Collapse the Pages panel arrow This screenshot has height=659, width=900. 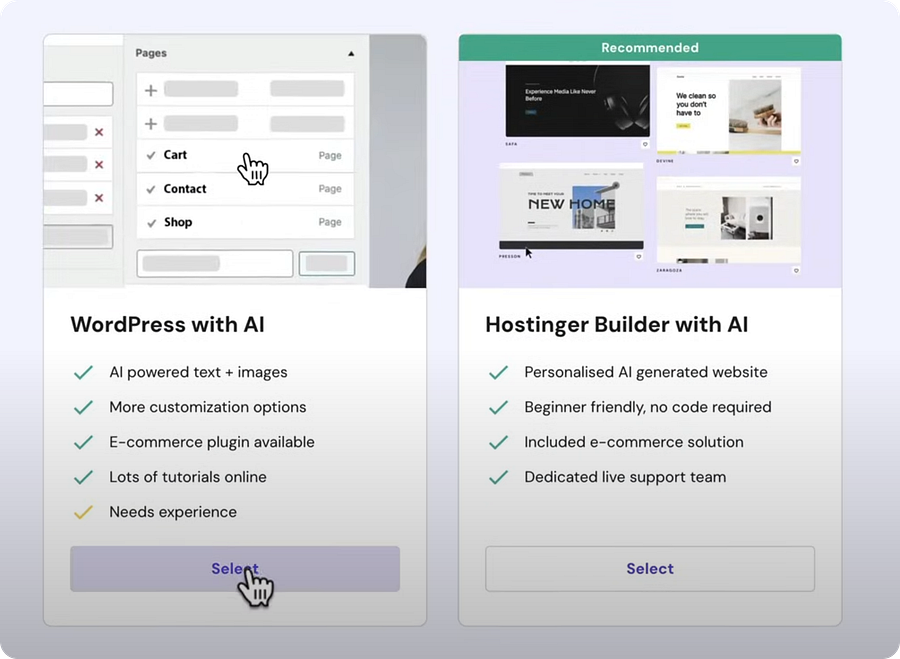coord(351,53)
